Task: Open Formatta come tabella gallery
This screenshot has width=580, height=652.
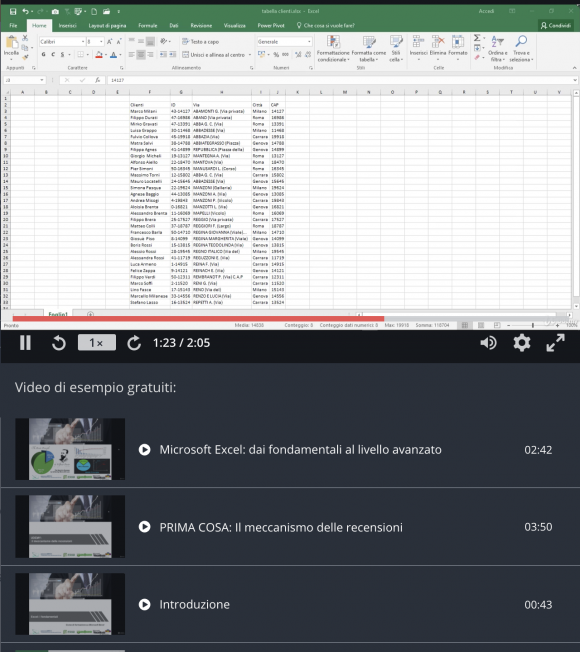Action: 369,49
